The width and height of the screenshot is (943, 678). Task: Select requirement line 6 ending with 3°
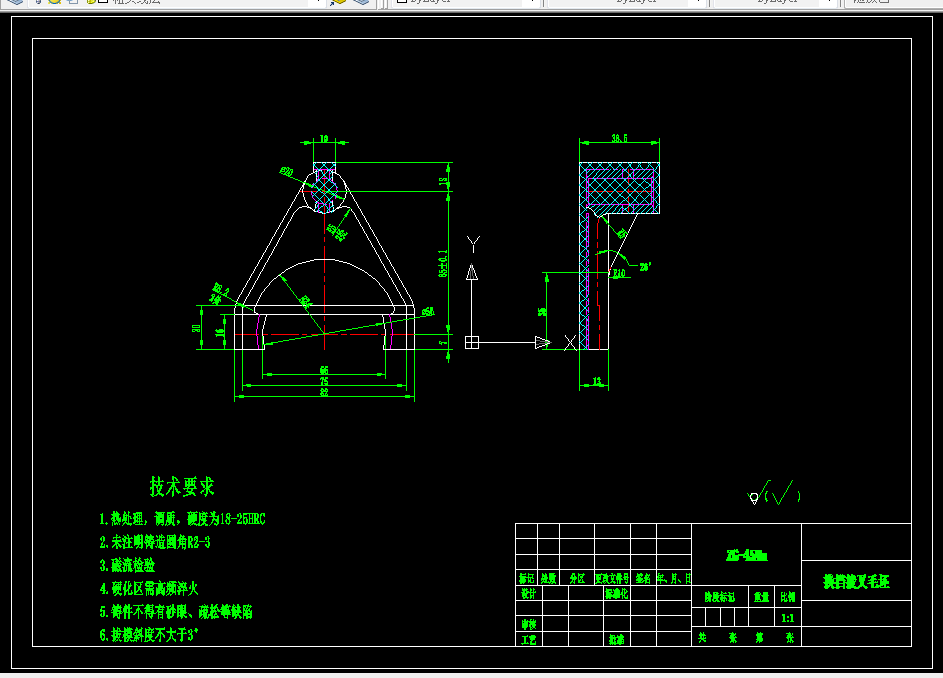pos(149,635)
